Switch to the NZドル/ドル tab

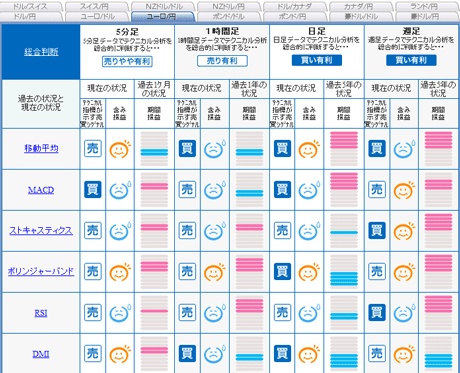(x=163, y=6)
